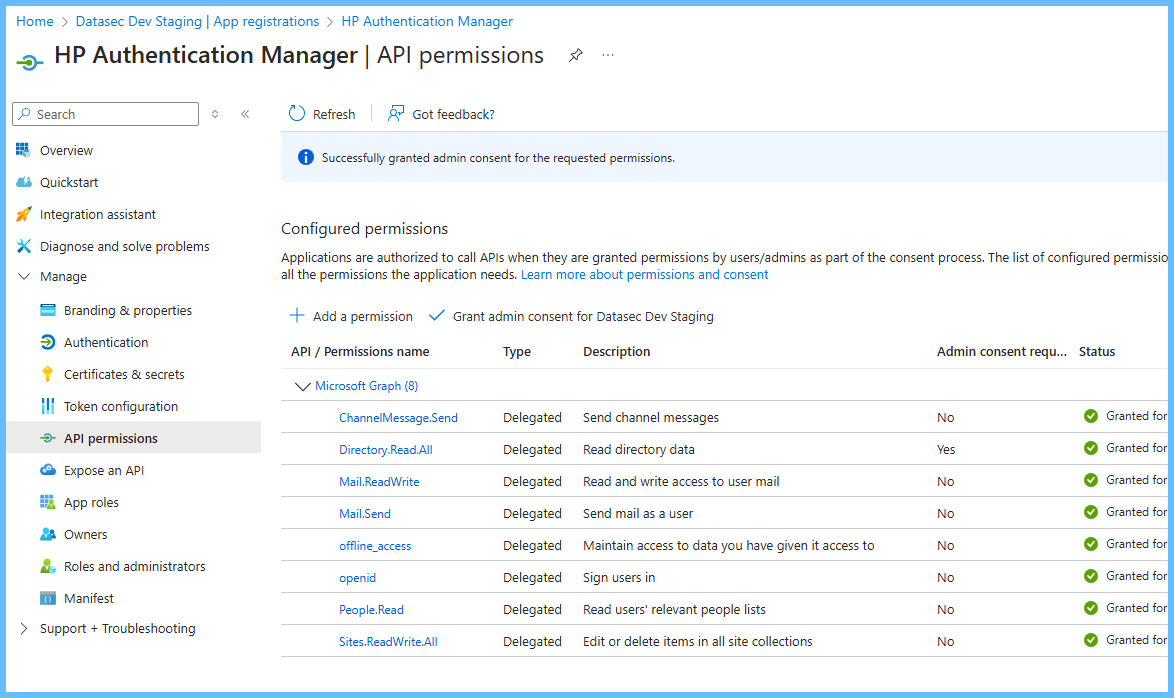Click the Diagnose and solve problems wrench icon

click(x=24, y=246)
